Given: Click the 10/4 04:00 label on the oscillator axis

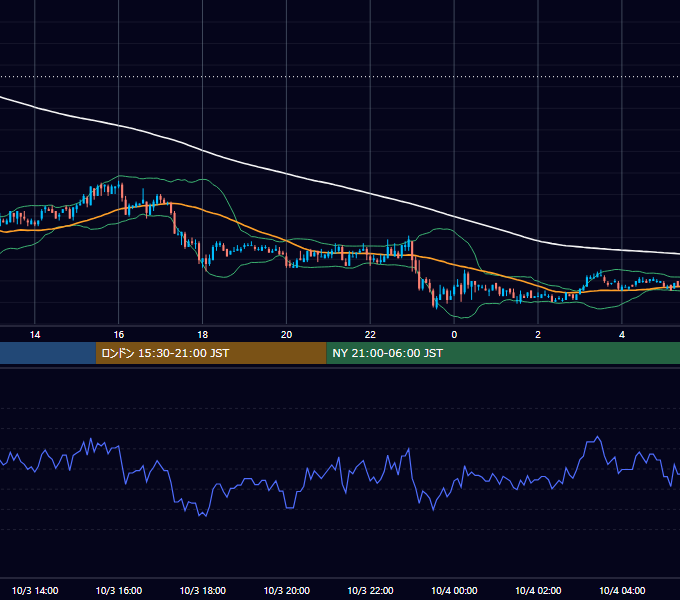Looking at the screenshot, I should coord(622,590).
